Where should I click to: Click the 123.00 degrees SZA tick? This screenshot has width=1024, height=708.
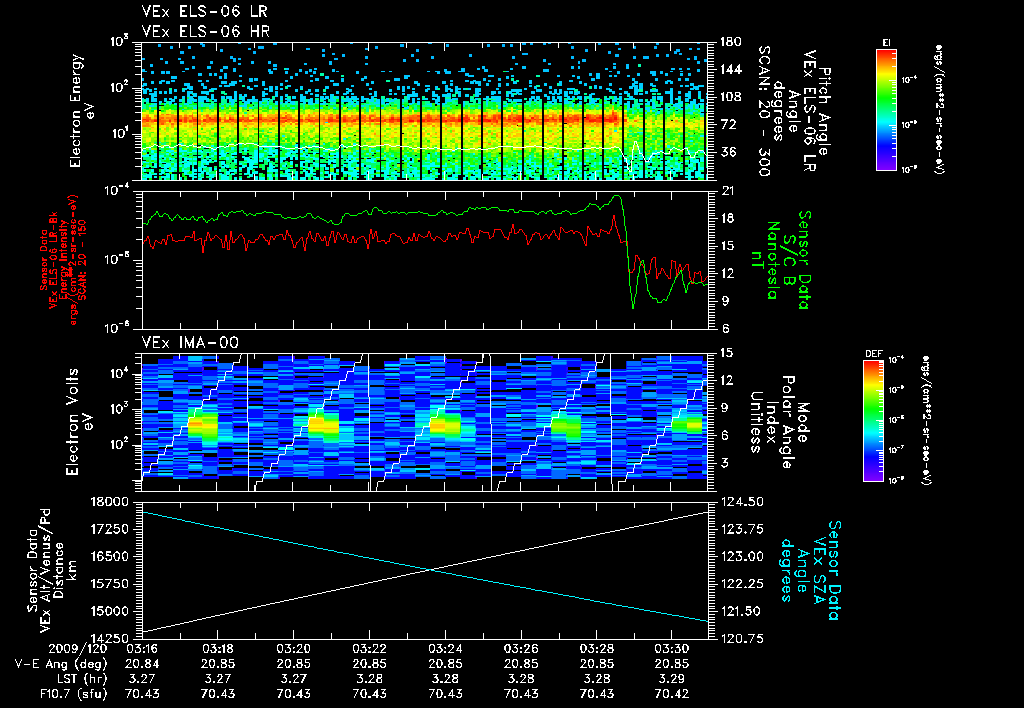coord(743,556)
